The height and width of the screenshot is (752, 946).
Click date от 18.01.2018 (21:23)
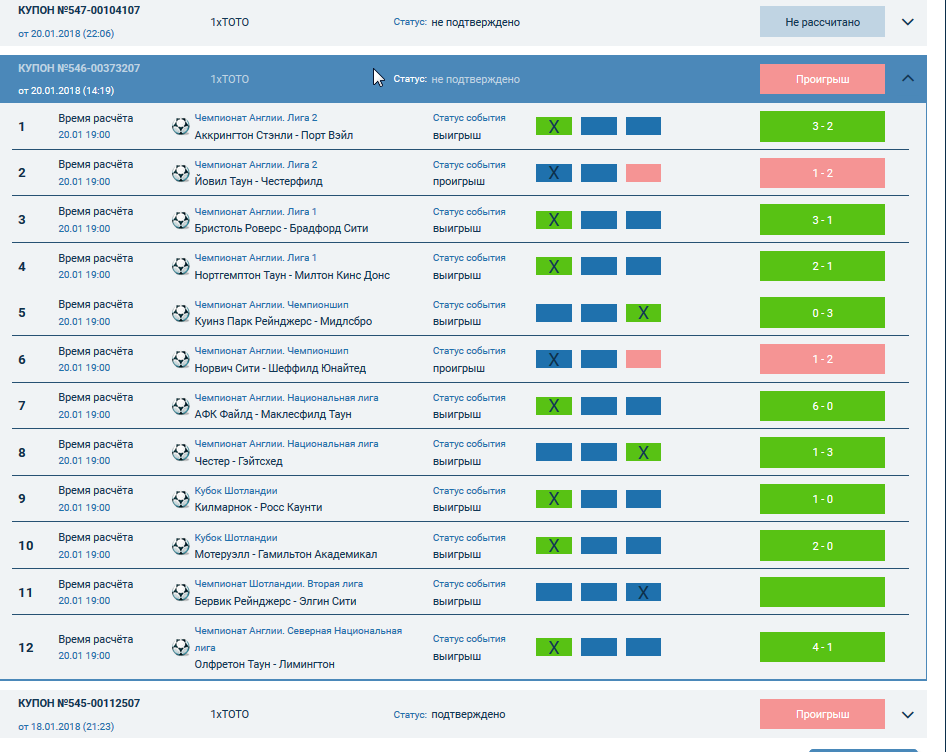click(x=66, y=727)
